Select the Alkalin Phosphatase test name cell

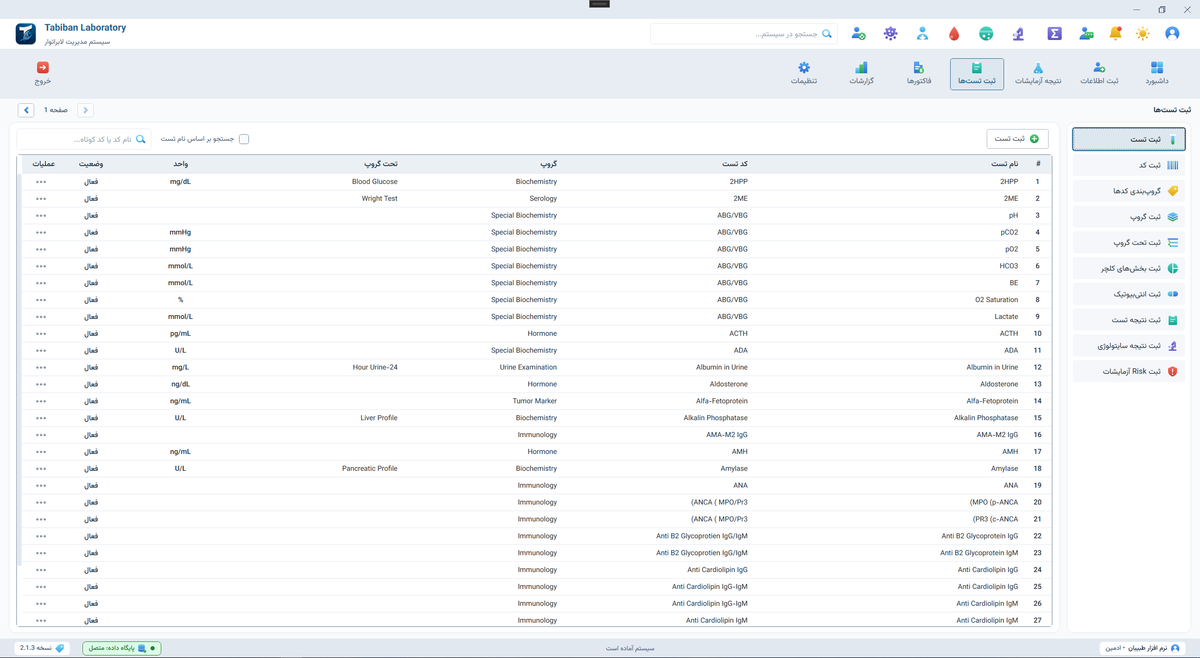click(986, 418)
